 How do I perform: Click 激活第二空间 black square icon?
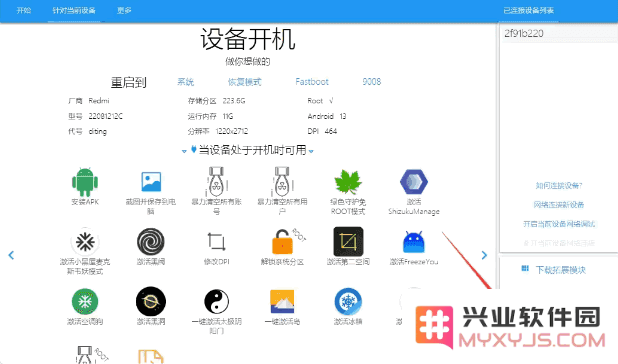click(x=348, y=241)
